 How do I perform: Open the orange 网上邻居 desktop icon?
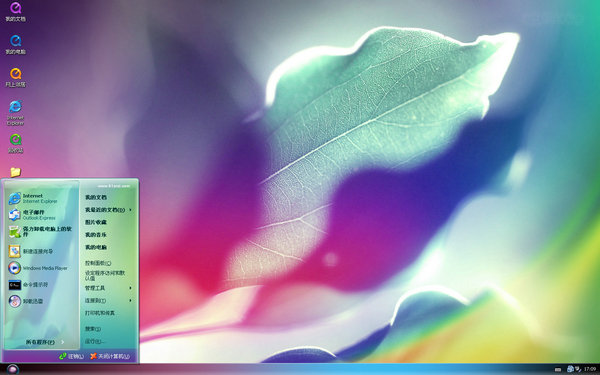click(15, 77)
